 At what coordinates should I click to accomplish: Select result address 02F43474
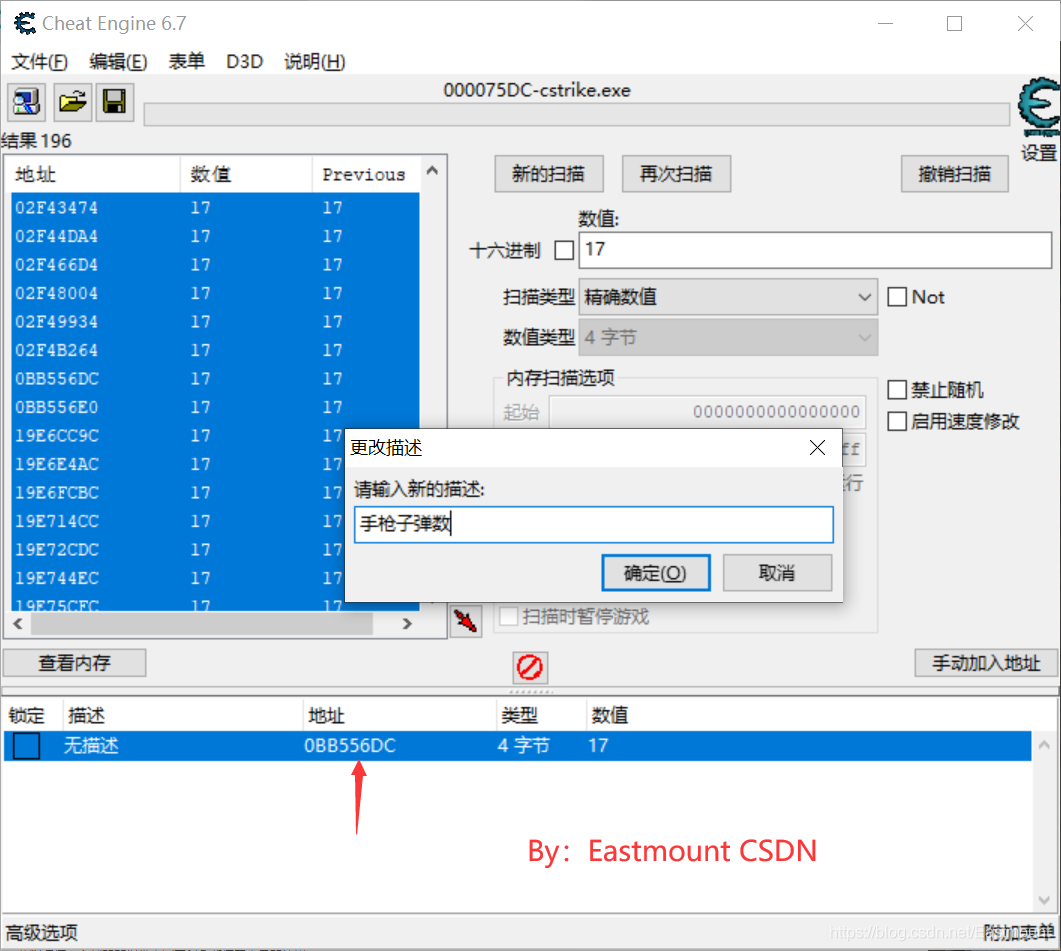[x=56, y=208]
